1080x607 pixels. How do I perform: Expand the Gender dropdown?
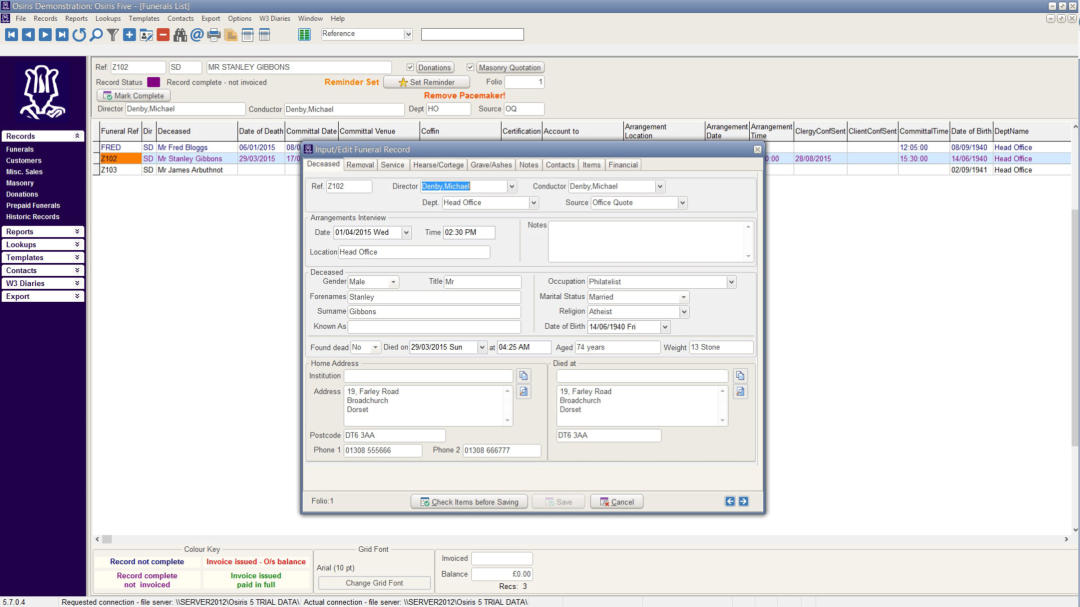coord(394,282)
